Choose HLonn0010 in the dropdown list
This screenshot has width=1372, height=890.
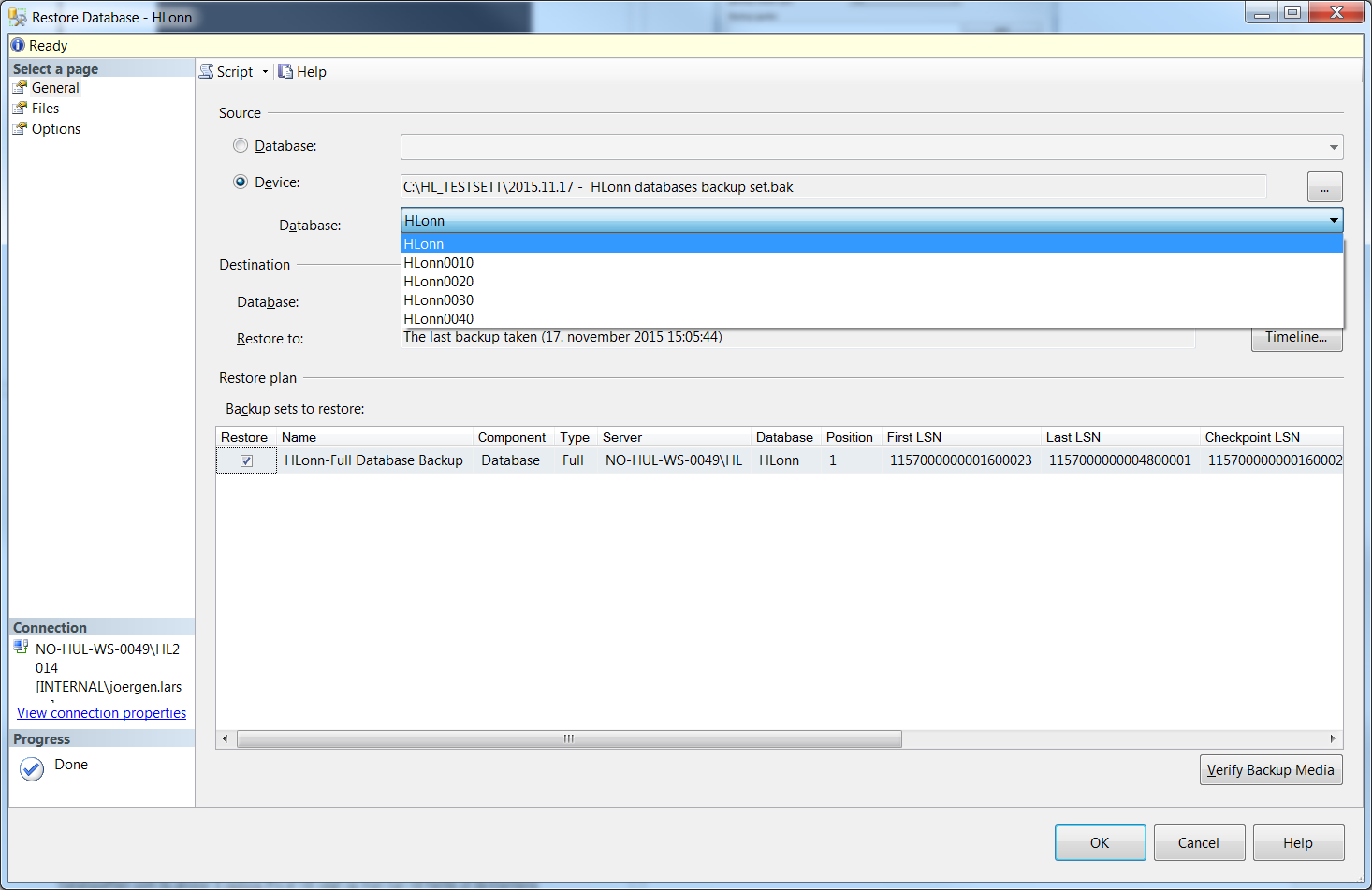[x=872, y=263]
